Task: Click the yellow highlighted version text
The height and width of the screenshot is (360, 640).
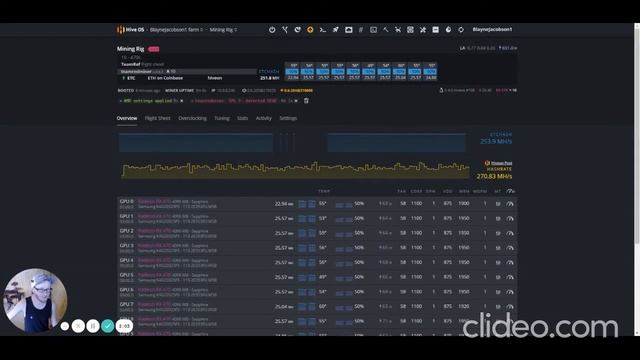Action: pyautogui.click(x=297, y=91)
